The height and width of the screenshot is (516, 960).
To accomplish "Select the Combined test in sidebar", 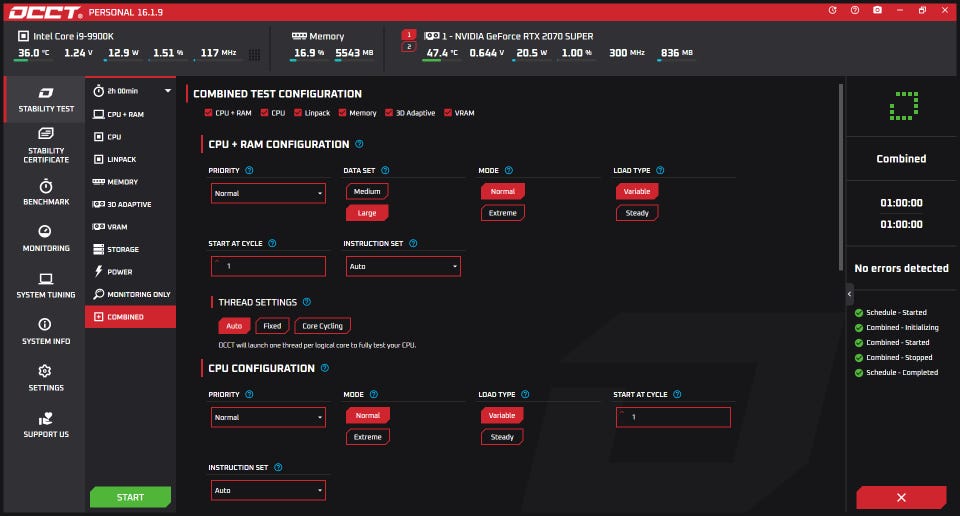I will 130,316.
